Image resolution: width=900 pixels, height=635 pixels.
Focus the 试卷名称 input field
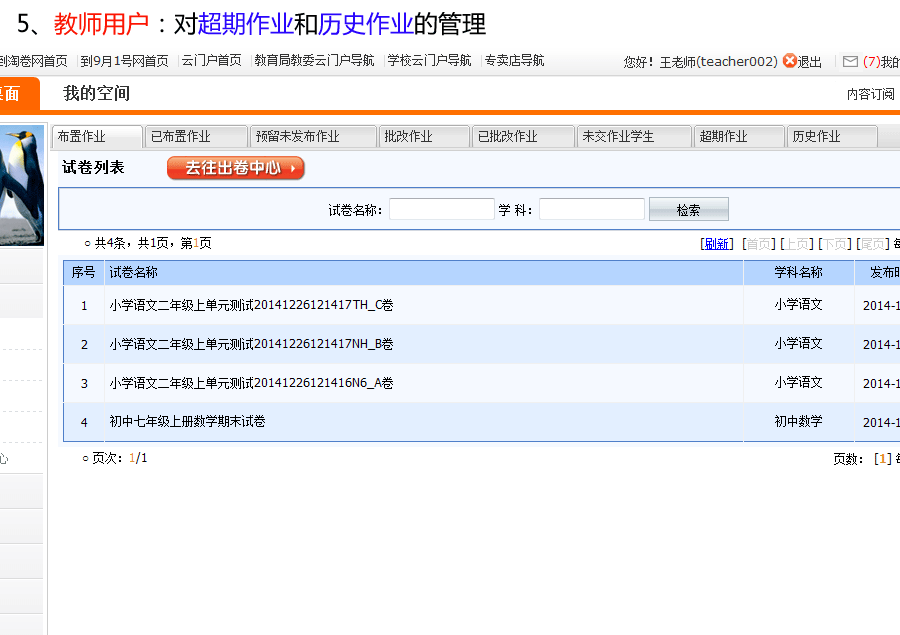pos(441,210)
